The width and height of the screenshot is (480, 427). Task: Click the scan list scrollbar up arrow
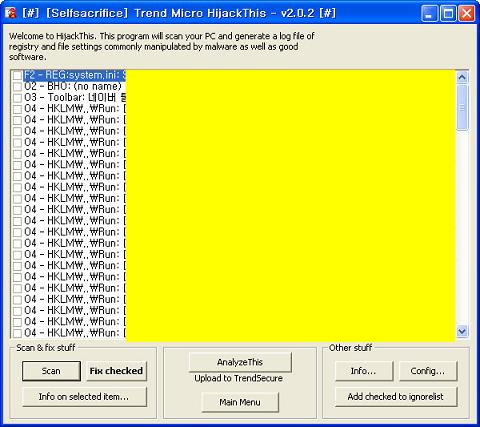[x=462, y=77]
